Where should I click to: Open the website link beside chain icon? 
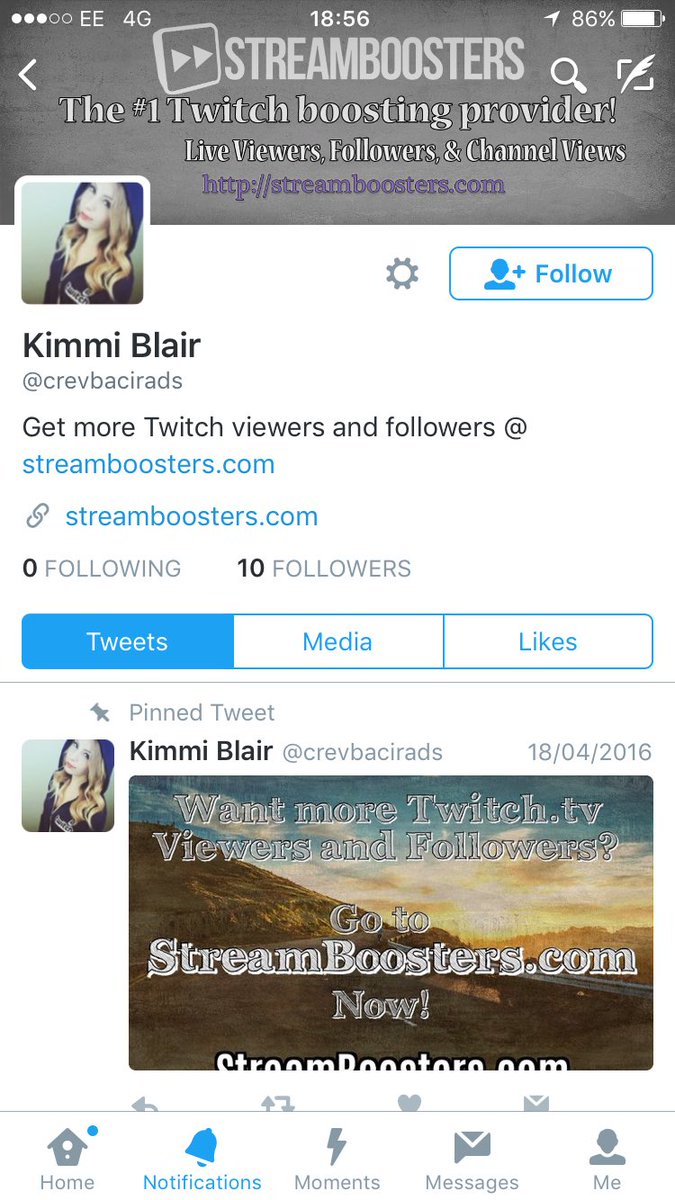pyautogui.click(x=191, y=516)
